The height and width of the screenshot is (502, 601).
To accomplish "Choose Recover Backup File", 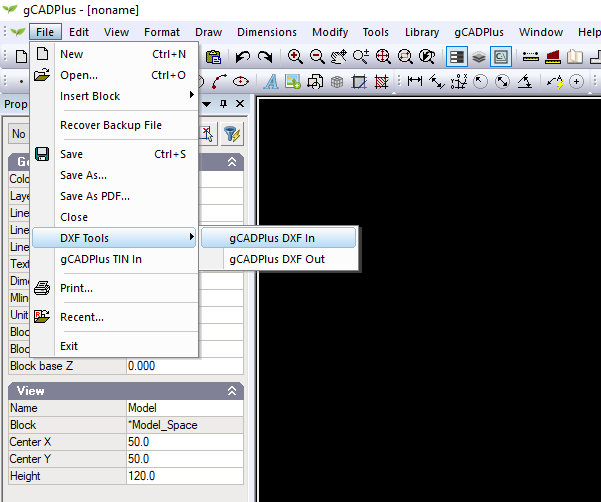I will pos(114,125).
